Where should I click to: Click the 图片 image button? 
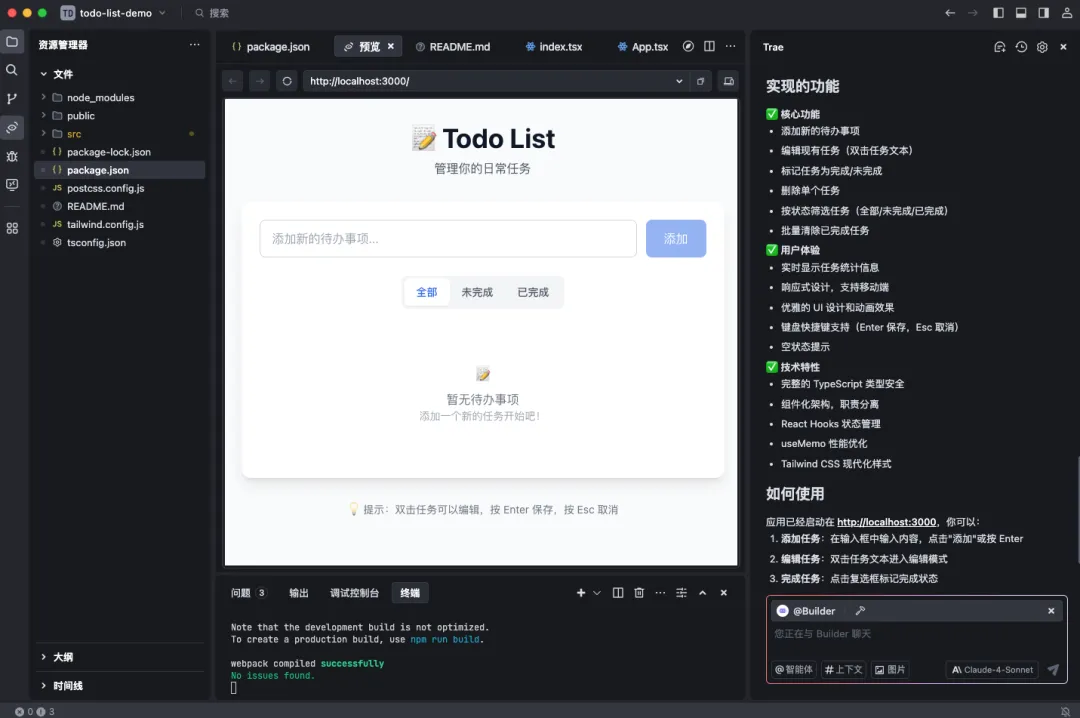(x=890, y=669)
